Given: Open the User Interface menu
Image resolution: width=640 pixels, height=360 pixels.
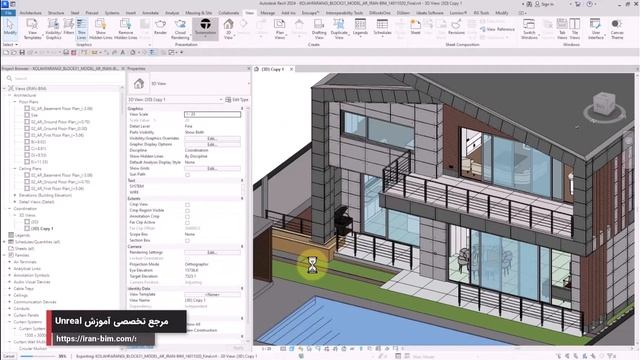Looking at the screenshot, I should point(596,29).
